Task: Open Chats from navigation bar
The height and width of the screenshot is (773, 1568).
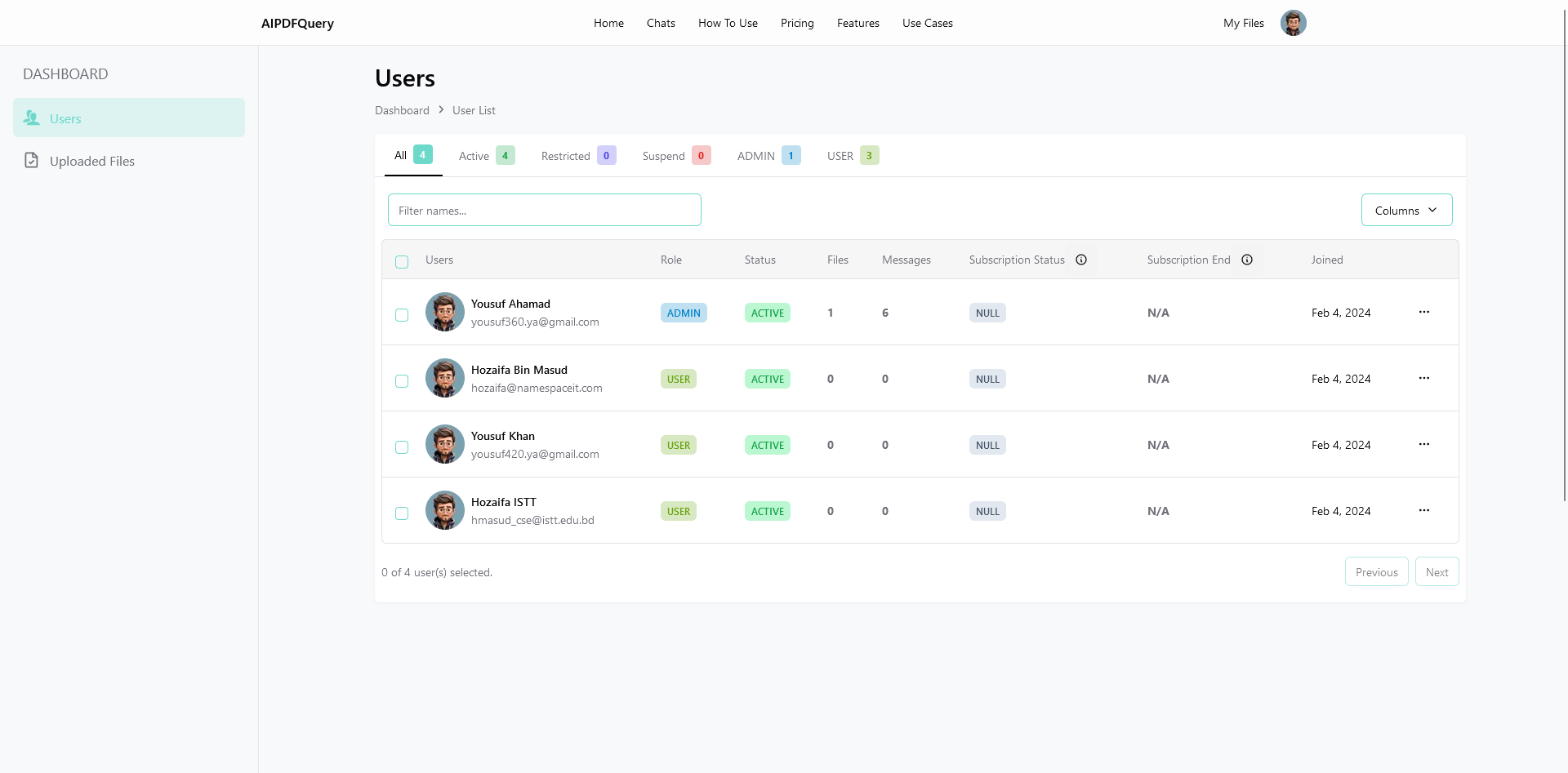Action: 661,23
